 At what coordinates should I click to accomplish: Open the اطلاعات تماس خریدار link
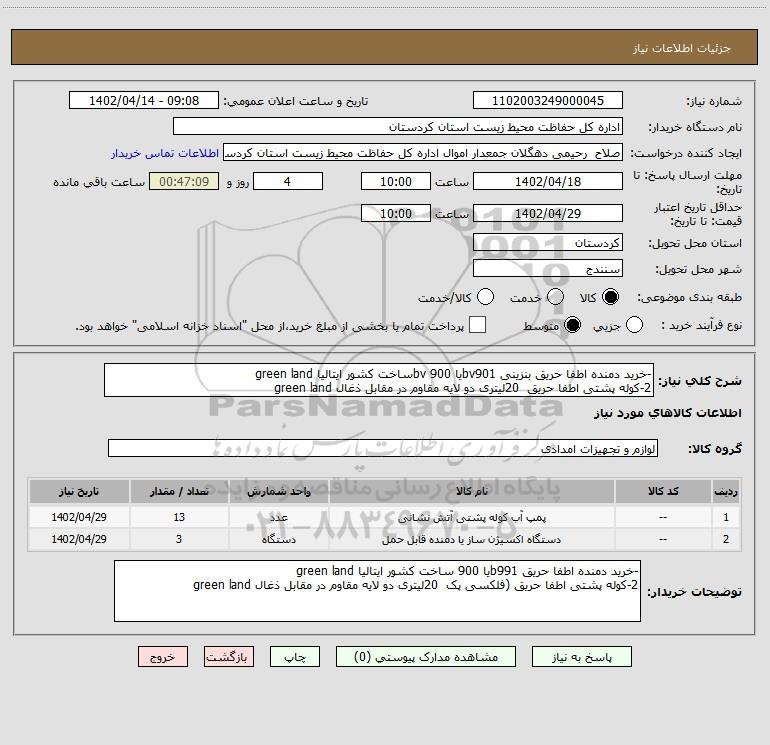tap(165, 153)
